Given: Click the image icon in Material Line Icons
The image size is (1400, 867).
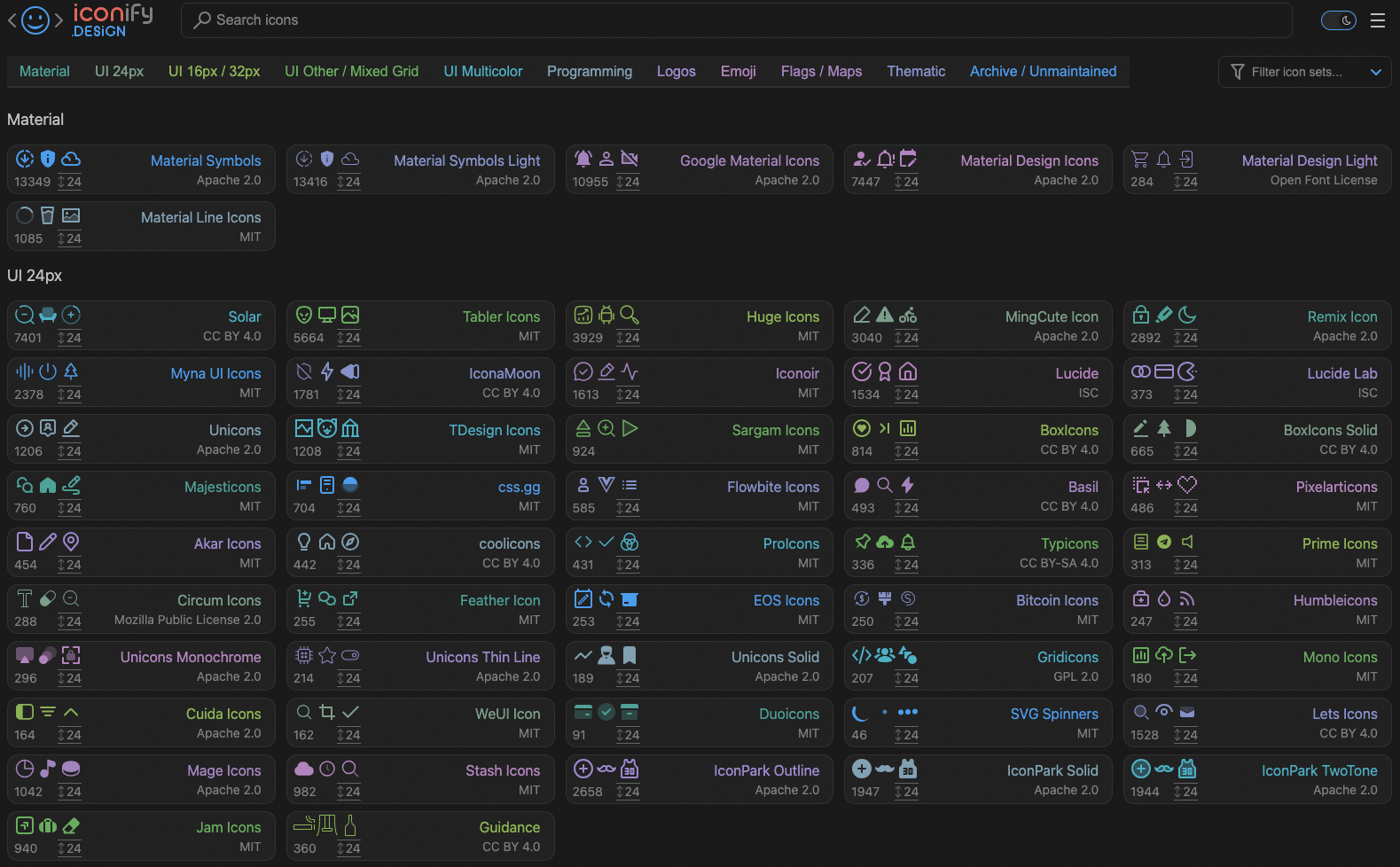Looking at the screenshot, I should click(71, 215).
